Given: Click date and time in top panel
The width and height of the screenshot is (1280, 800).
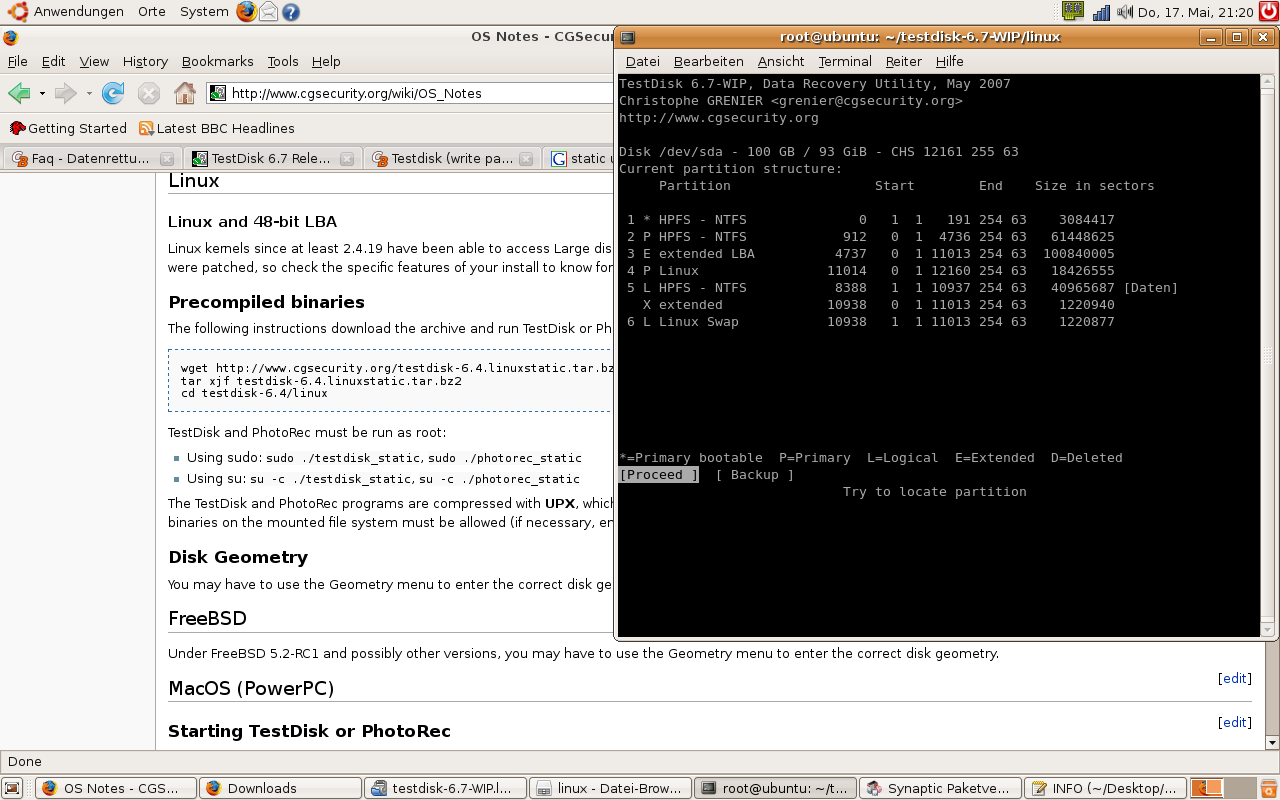Looking at the screenshot, I should pyautogui.click(x=1195, y=12).
